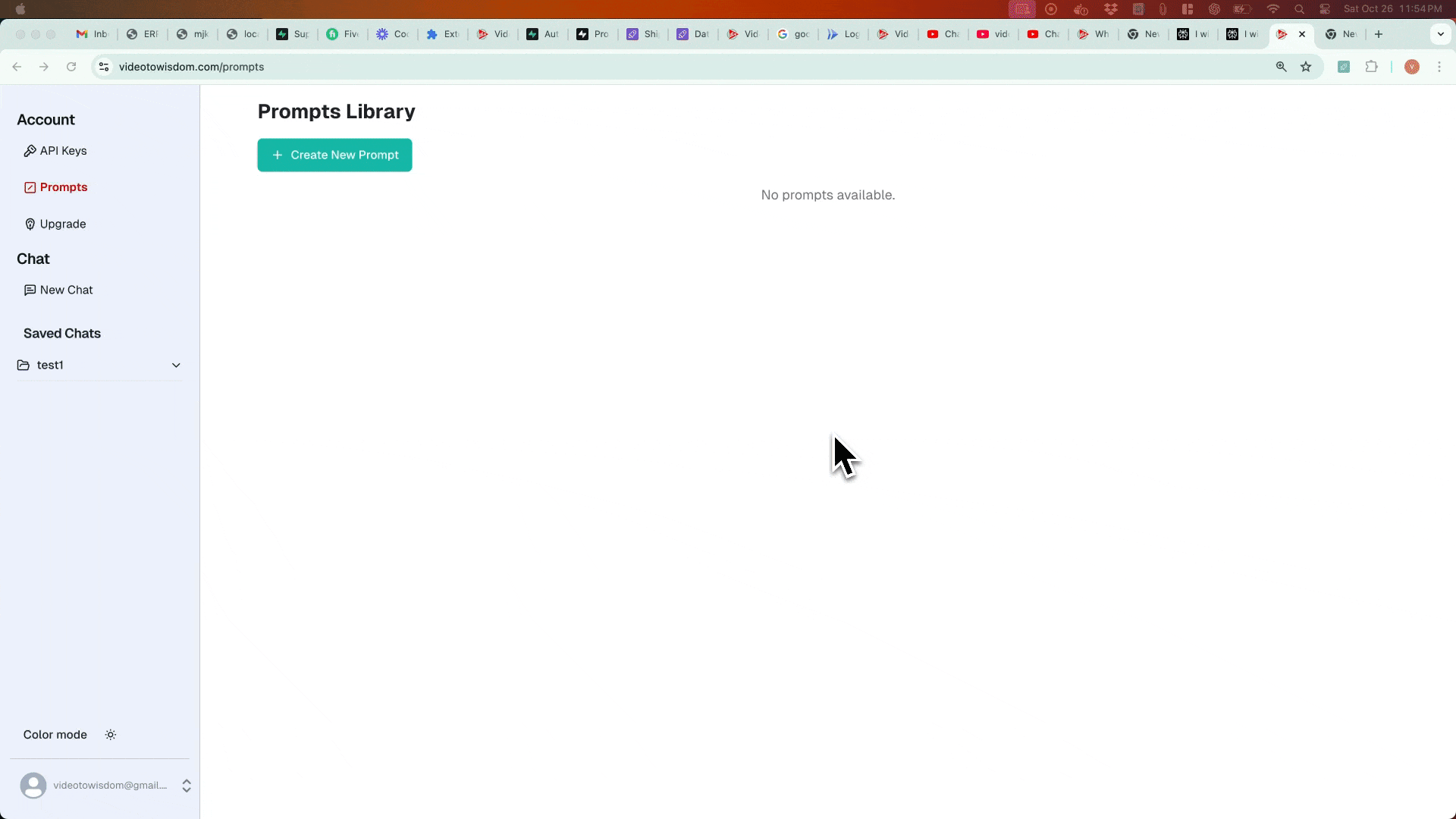Click the user account icon bottom left
This screenshot has width=1456, height=819.
(33, 786)
